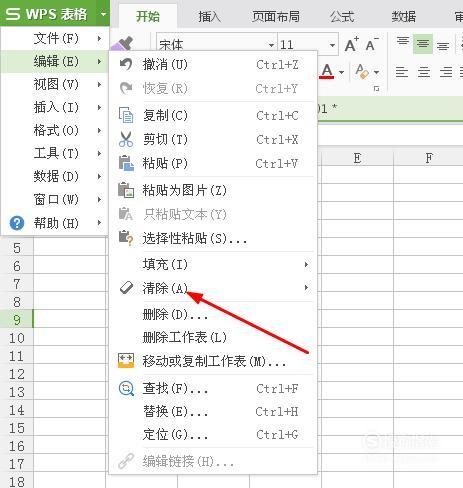Open the 窗口(W) menu

click(55, 199)
